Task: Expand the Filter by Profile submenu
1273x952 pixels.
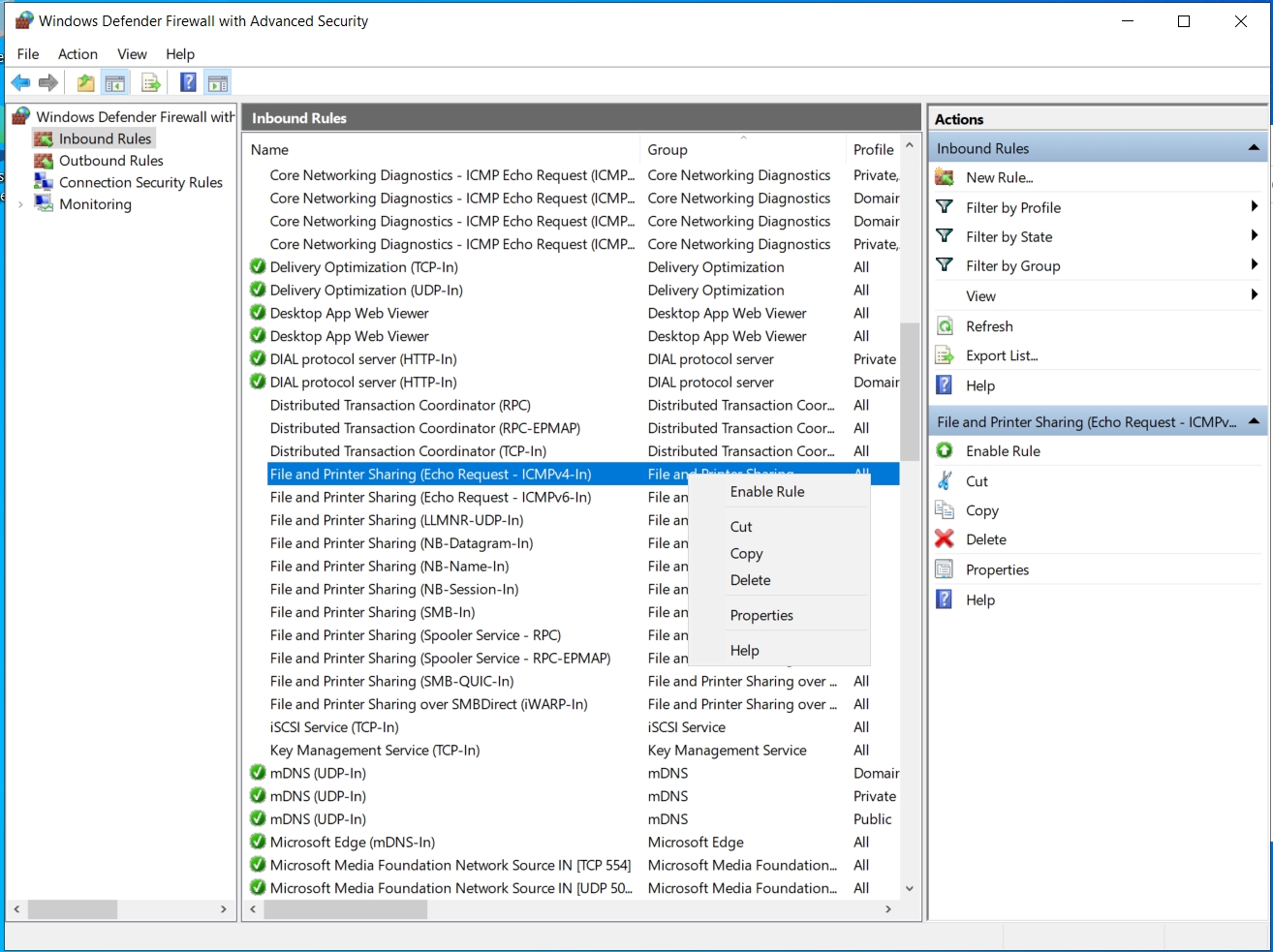Action: (x=1254, y=207)
